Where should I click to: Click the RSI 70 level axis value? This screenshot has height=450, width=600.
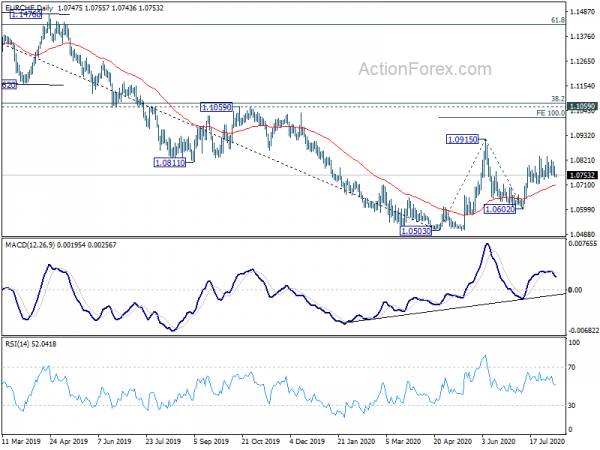click(x=572, y=368)
